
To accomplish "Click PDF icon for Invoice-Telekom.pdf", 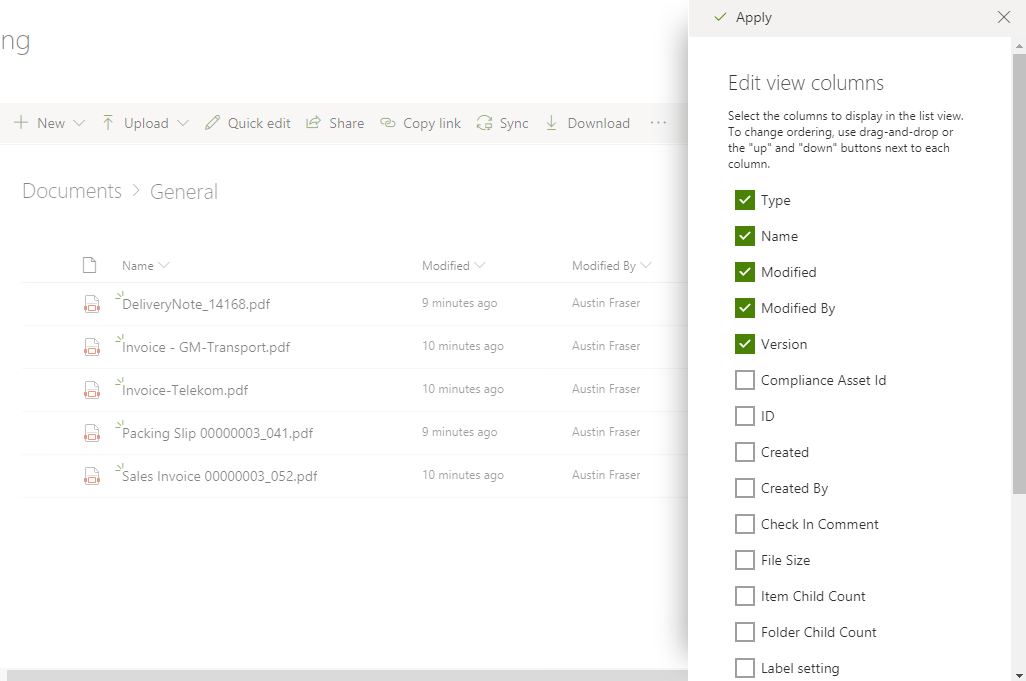I will pos(92,390).
